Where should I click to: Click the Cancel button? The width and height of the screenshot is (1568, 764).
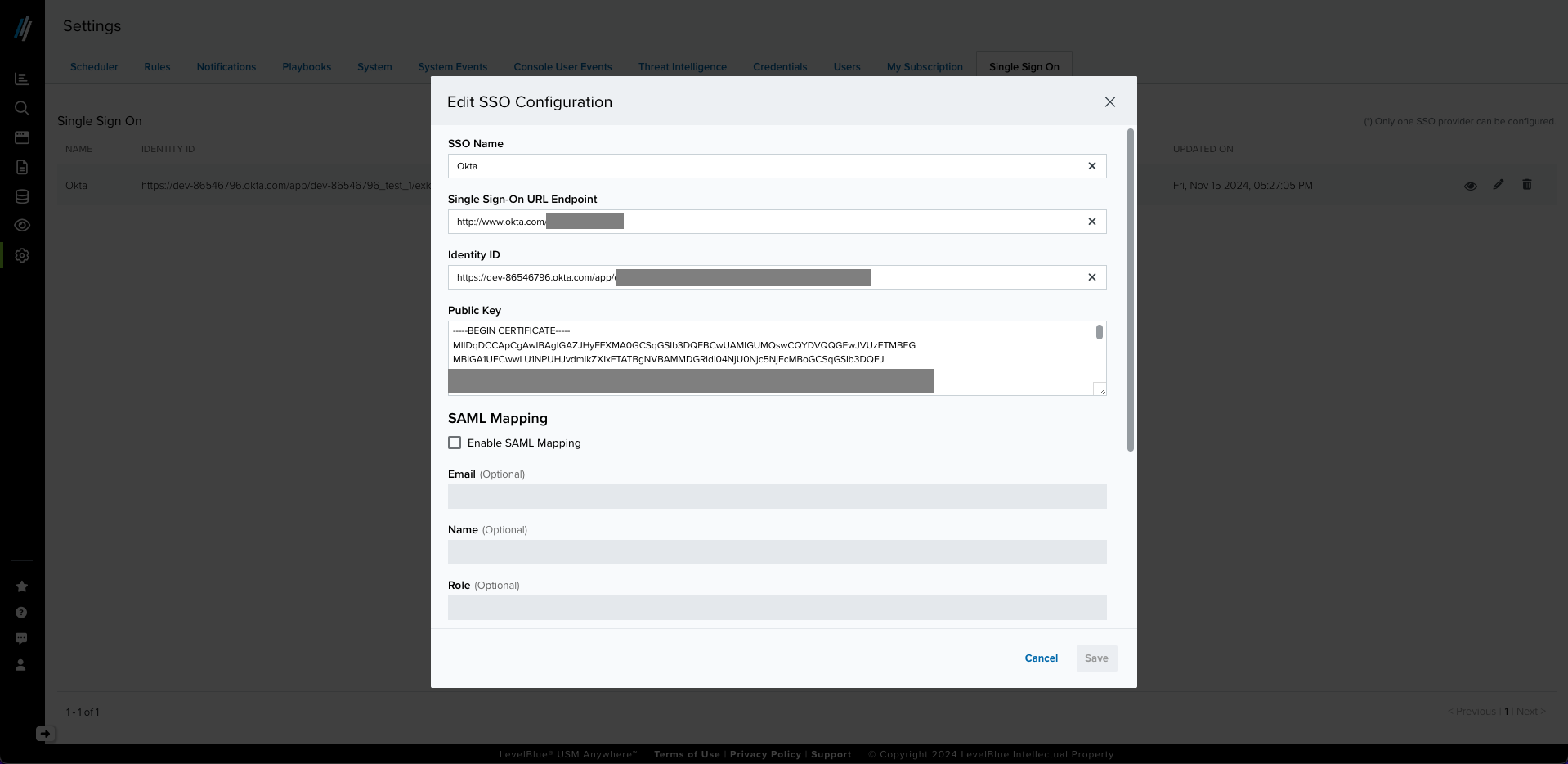pyautogui.click(x=1042, y=658)
